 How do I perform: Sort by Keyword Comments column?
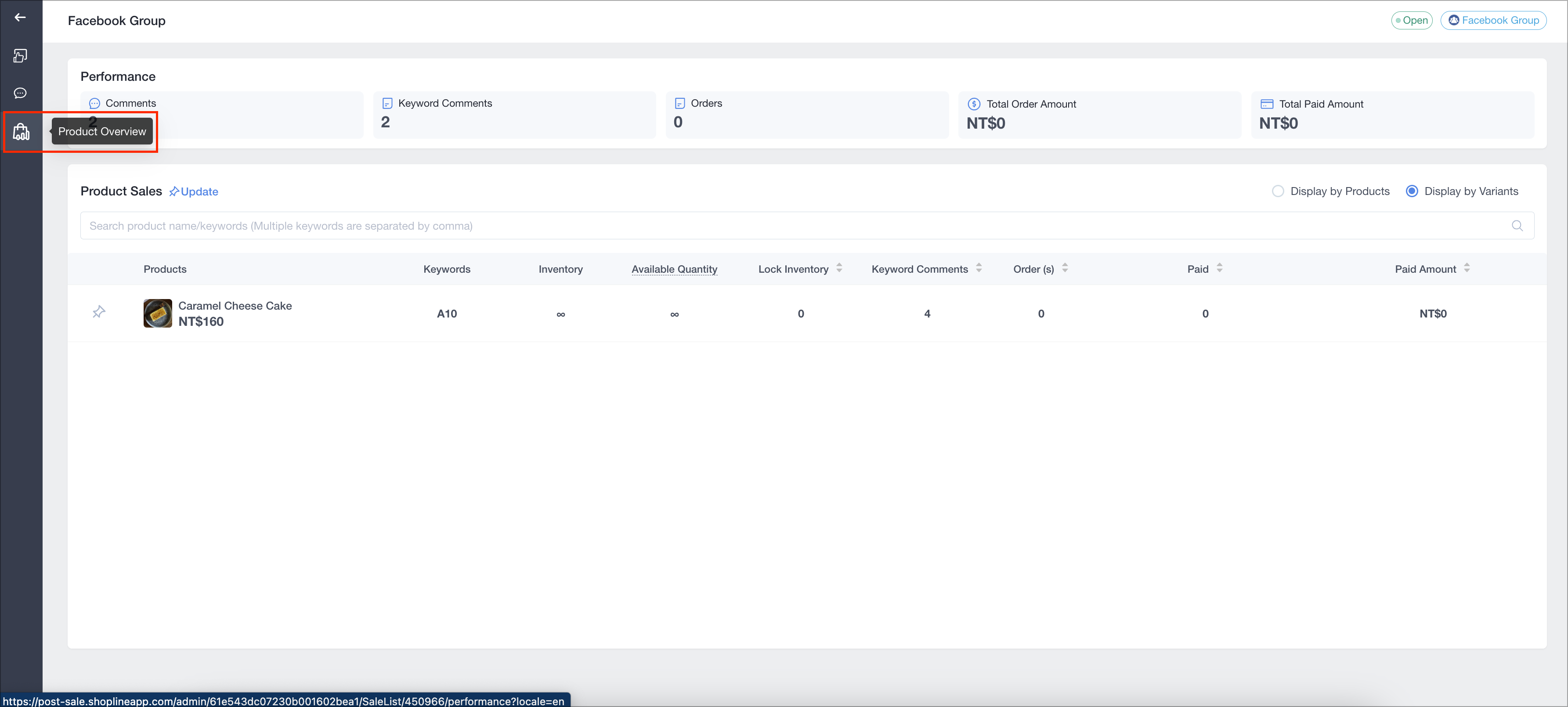coord(978,268)
